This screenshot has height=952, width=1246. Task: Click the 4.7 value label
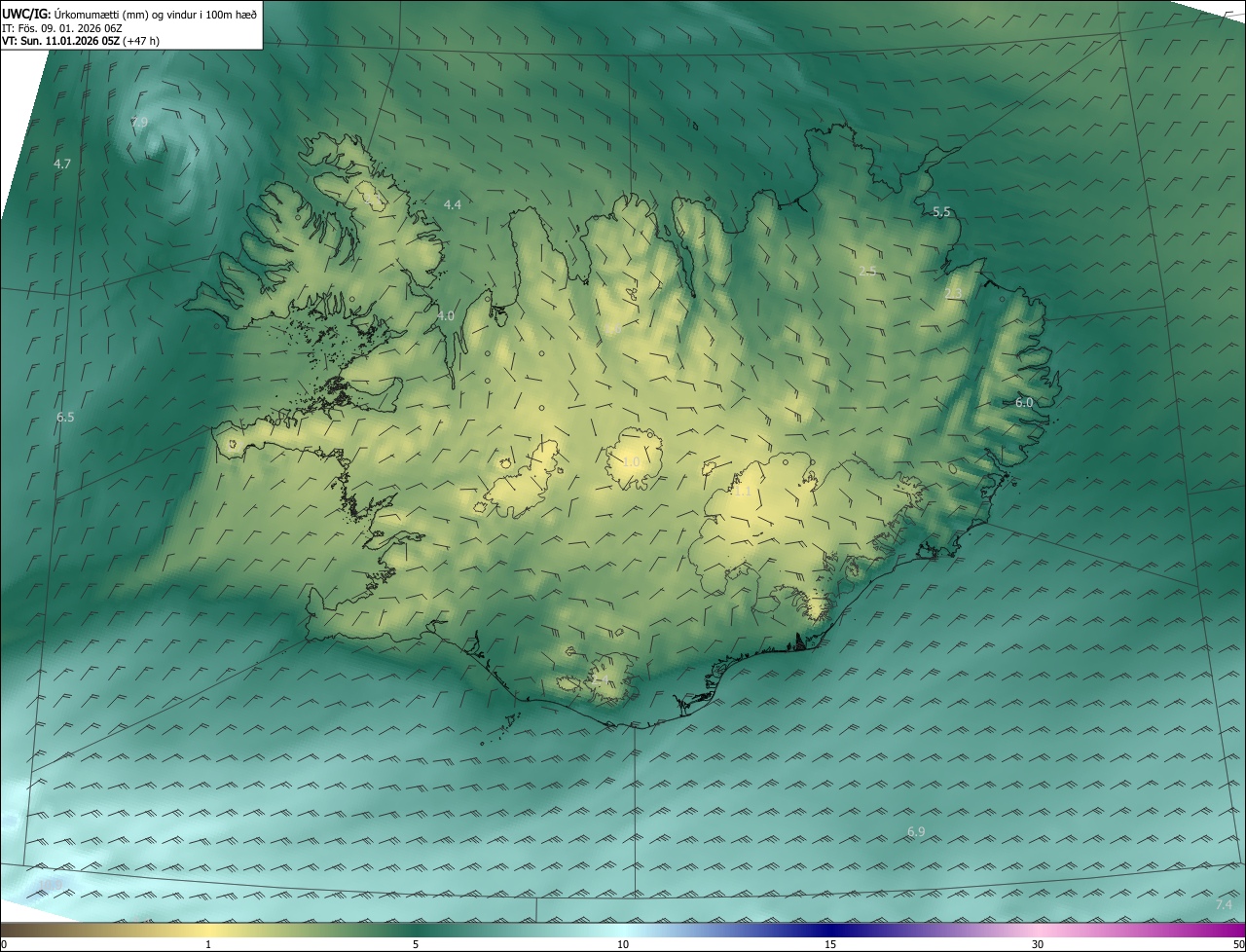[x=62, y=164]
